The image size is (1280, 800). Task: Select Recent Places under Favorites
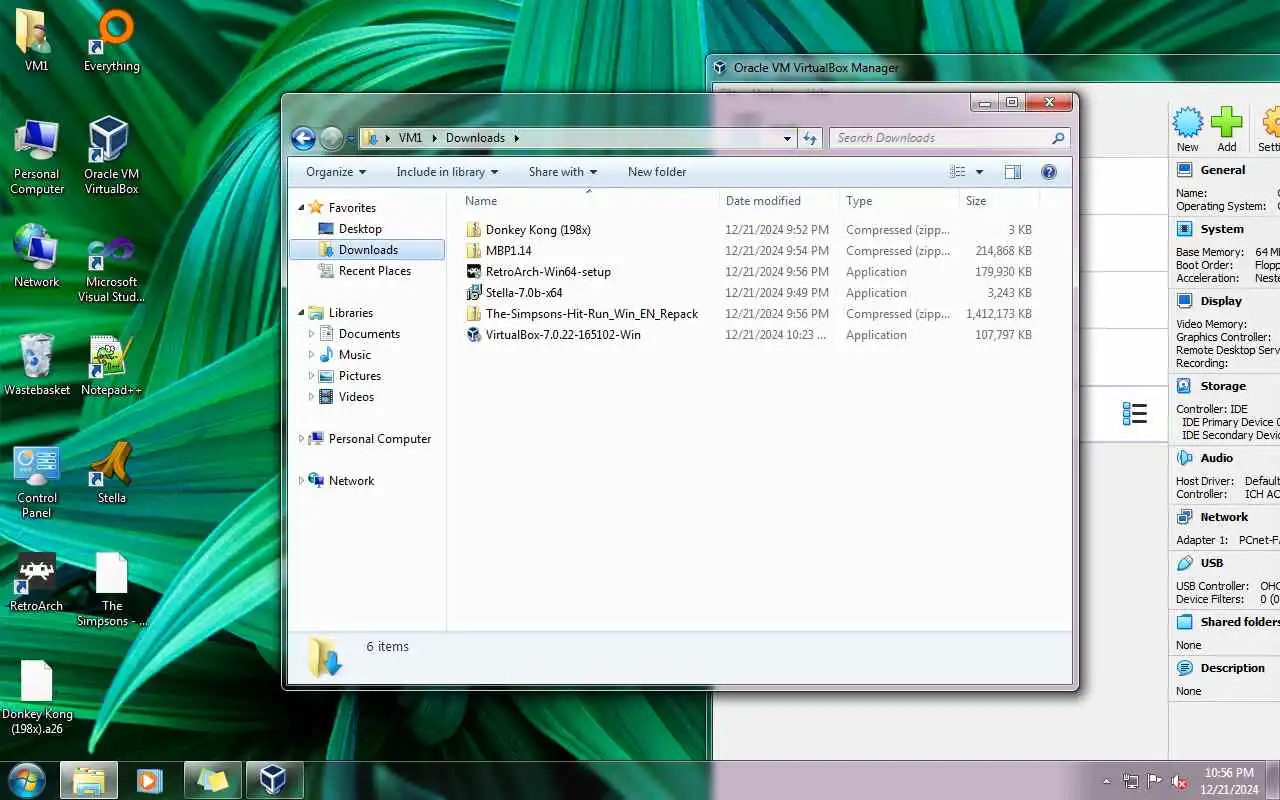tap(375, 271)
